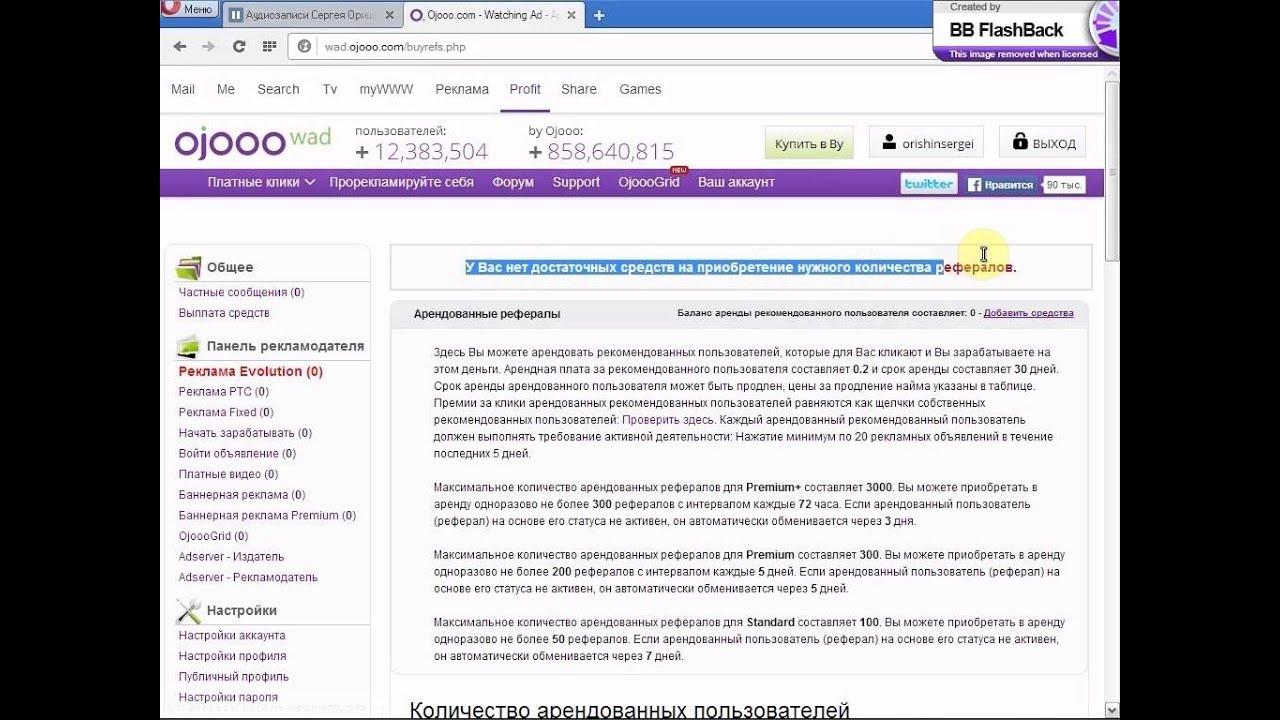Select the Profit navigation item
Viewport: 1280px width, 720px height.
[525, 89]
